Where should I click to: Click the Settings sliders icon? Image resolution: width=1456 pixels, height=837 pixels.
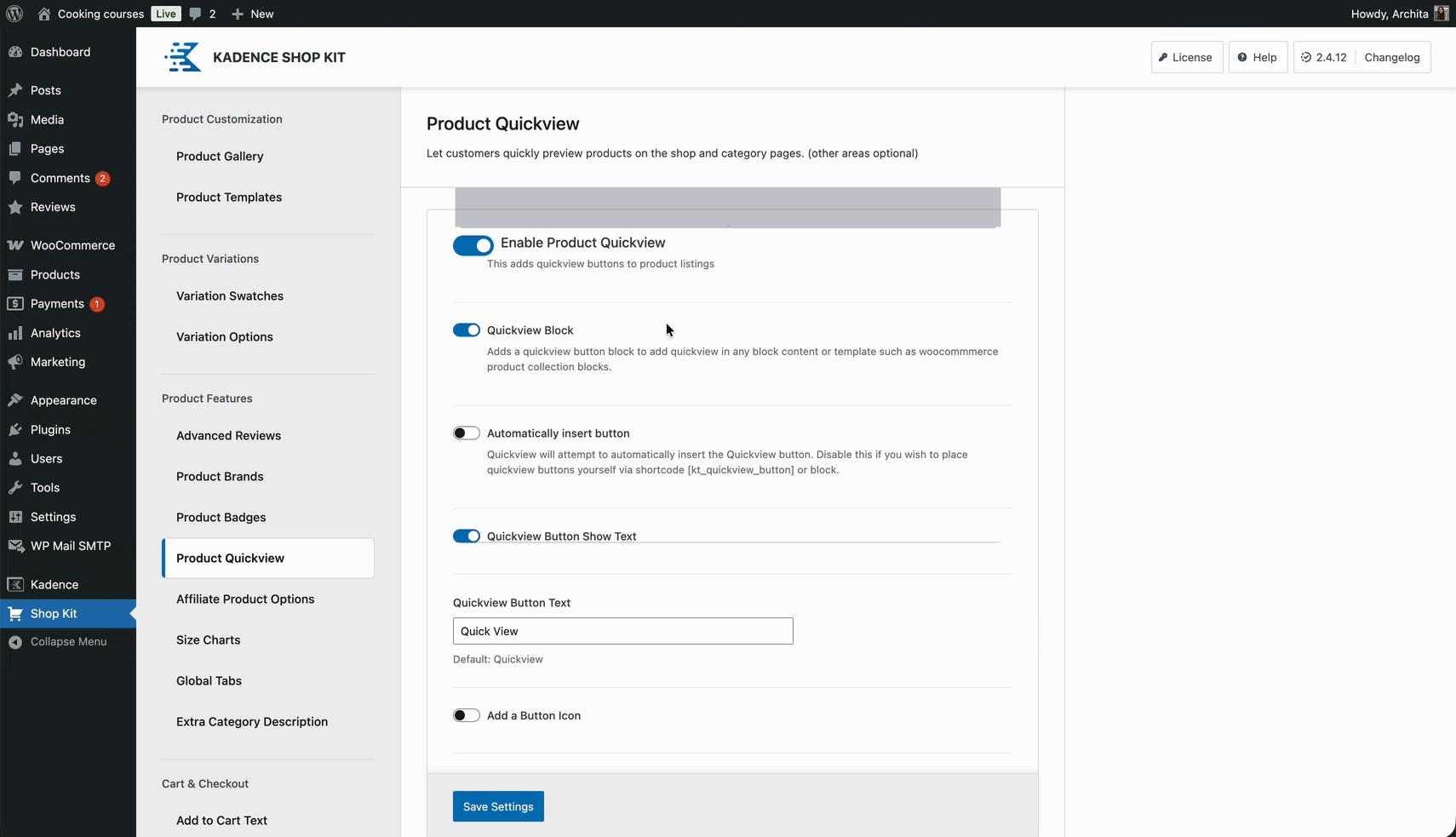(15, 517)
